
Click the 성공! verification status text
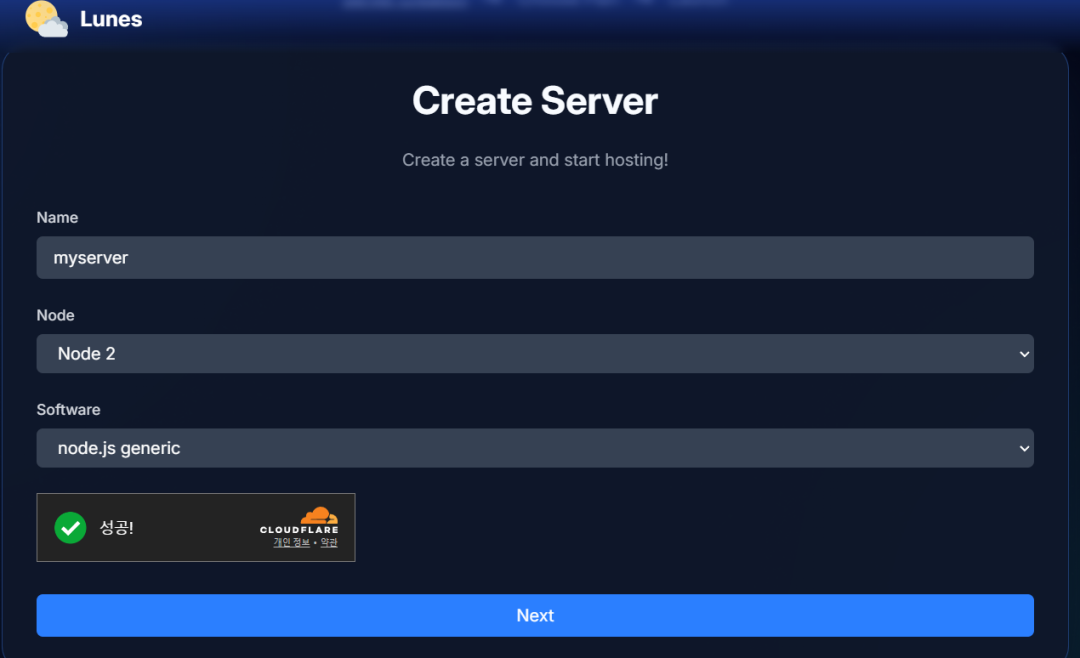click(117, 527)
